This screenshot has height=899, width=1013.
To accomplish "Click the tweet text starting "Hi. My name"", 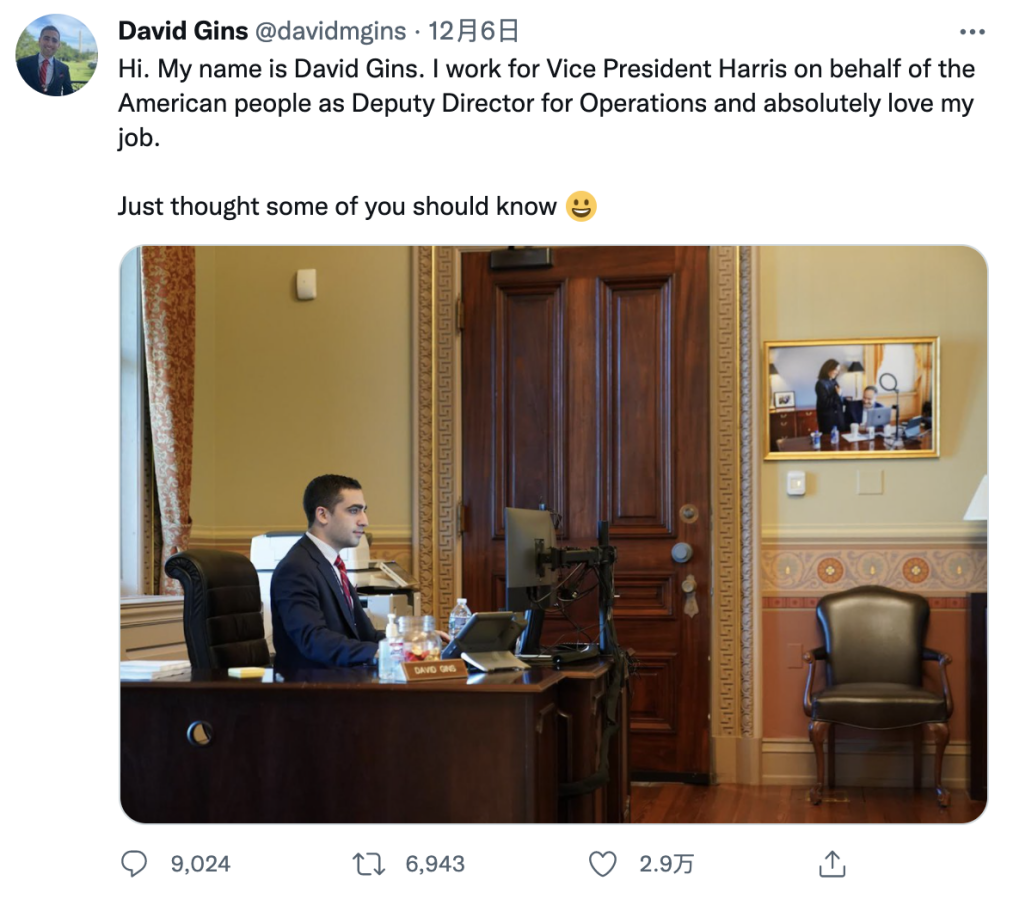I will 545,103.
